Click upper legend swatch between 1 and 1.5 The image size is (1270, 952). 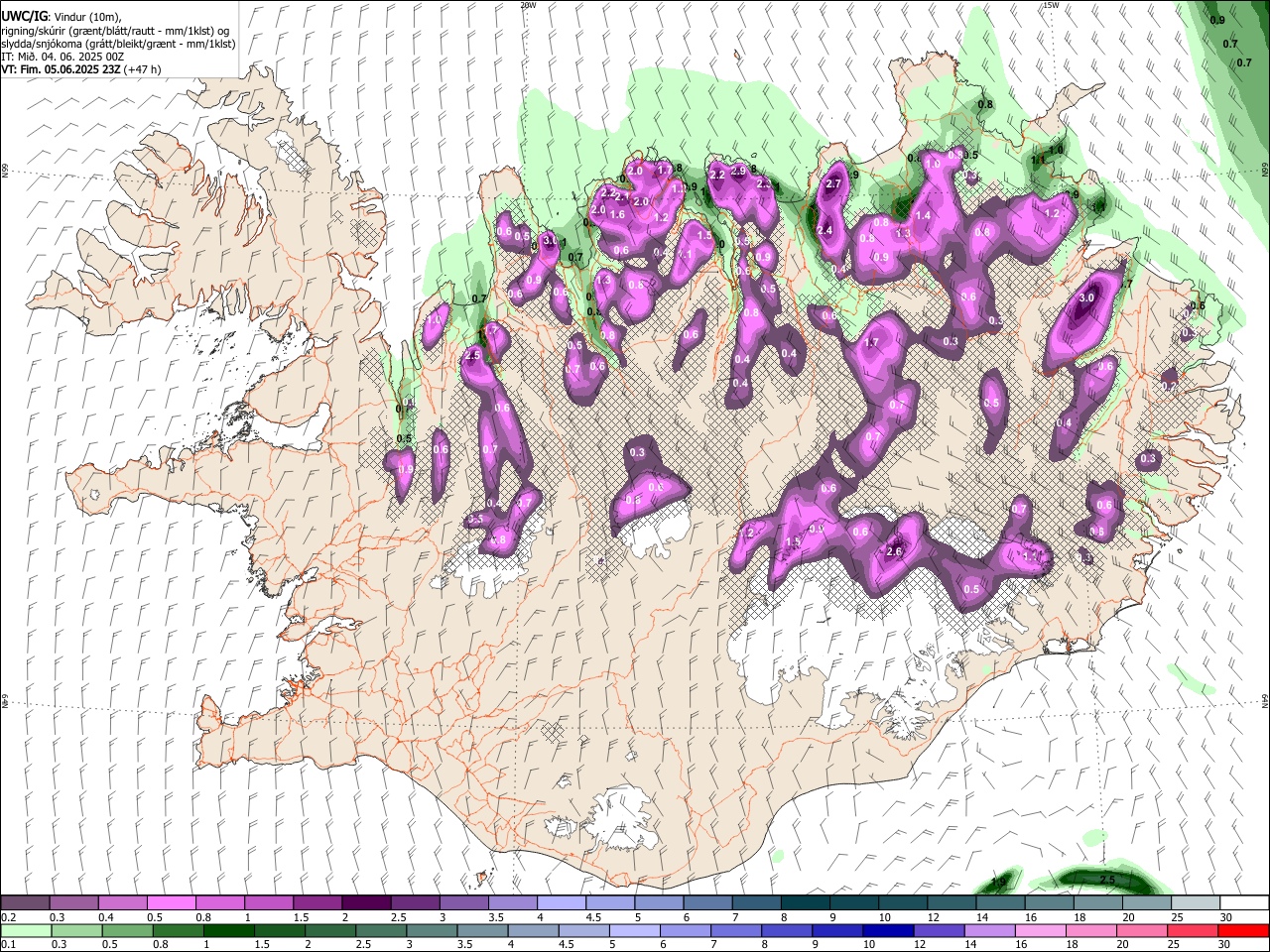click(269, 902)
